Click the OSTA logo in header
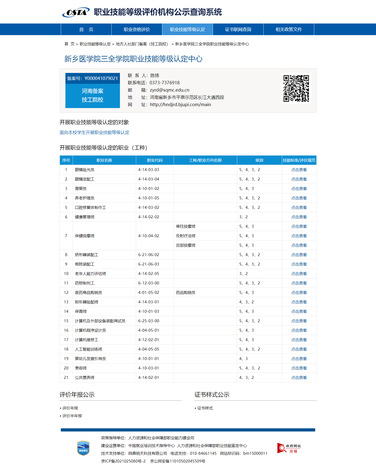 76,12
